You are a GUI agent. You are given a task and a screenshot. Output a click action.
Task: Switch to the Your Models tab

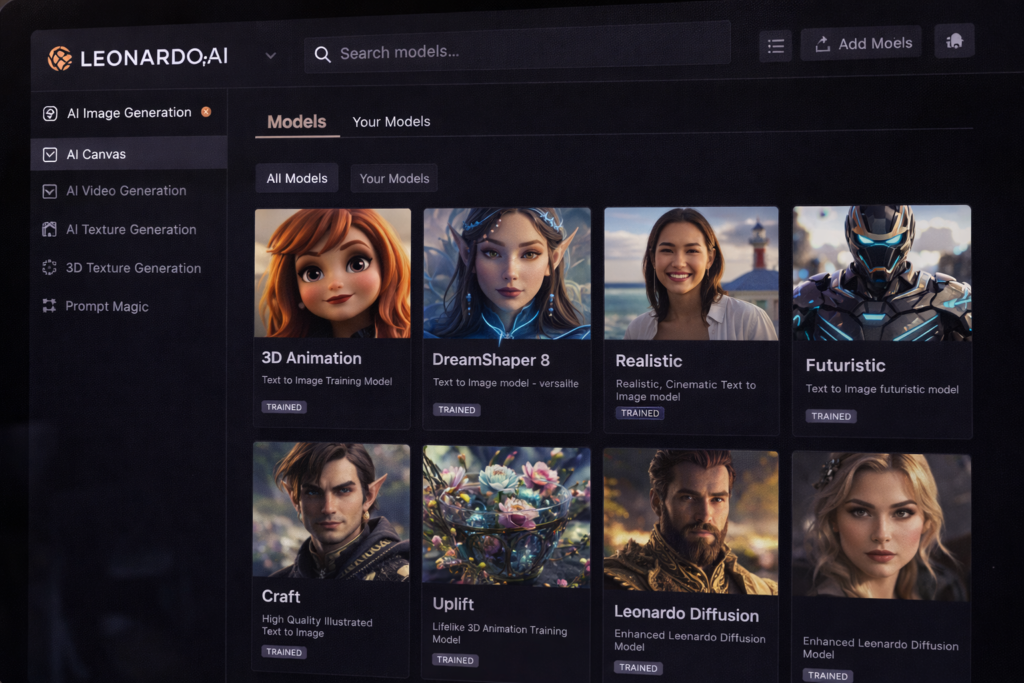pos(391,121)
